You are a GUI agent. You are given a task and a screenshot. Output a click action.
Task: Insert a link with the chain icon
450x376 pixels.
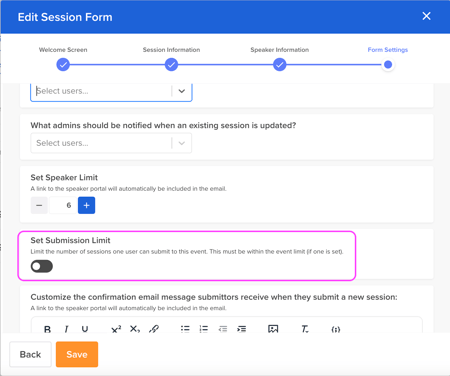tap(154, 329)
